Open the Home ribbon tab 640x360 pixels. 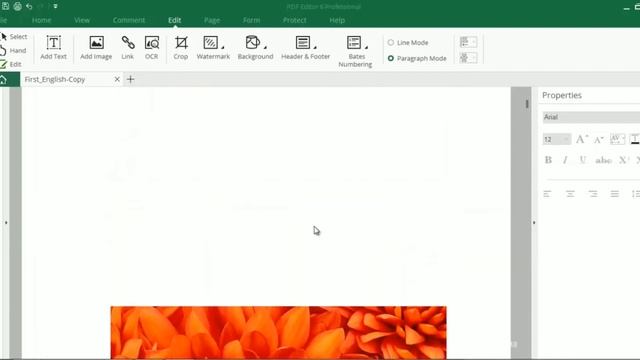tap(41, 20)
